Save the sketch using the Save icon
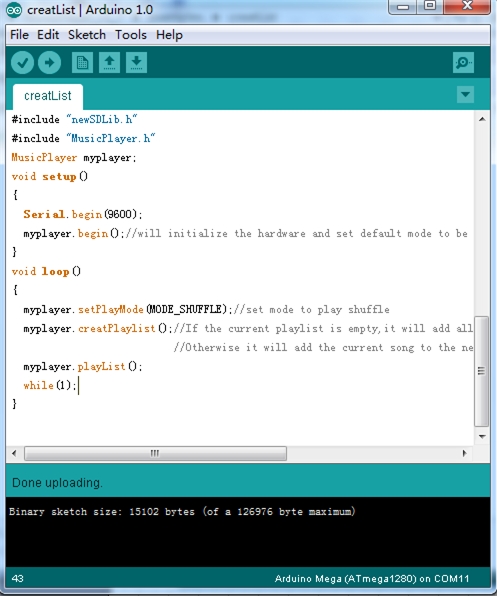Viewport: 497px width, 596px height. pos(136,62)
